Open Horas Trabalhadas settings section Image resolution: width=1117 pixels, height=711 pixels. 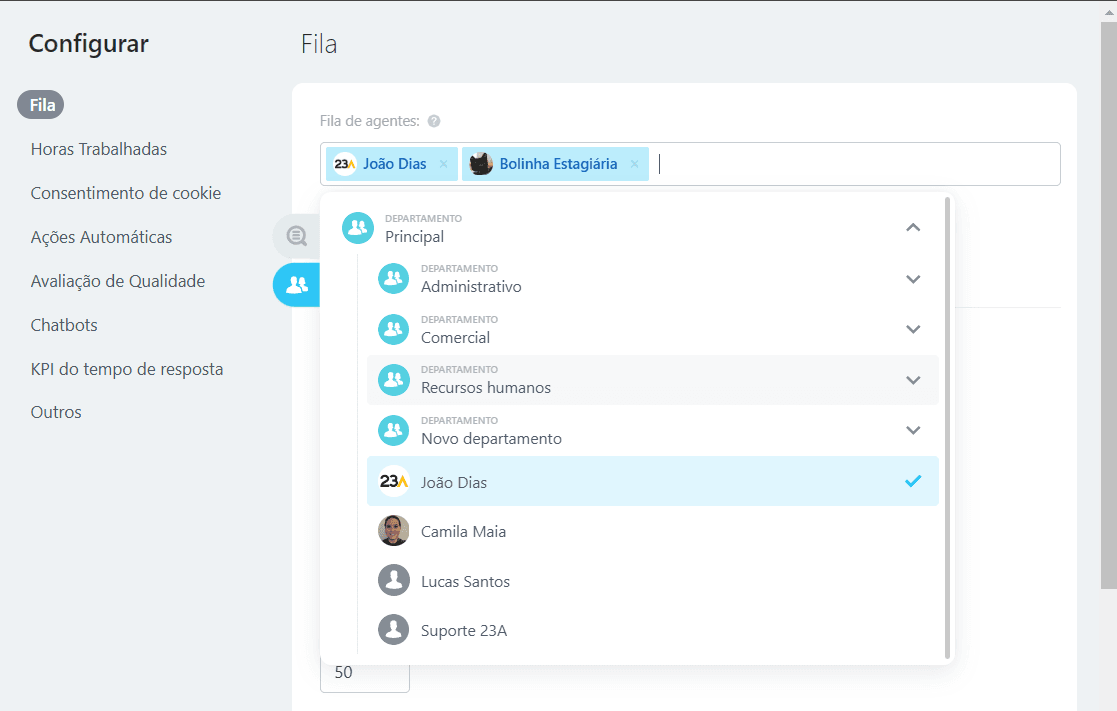99,149
